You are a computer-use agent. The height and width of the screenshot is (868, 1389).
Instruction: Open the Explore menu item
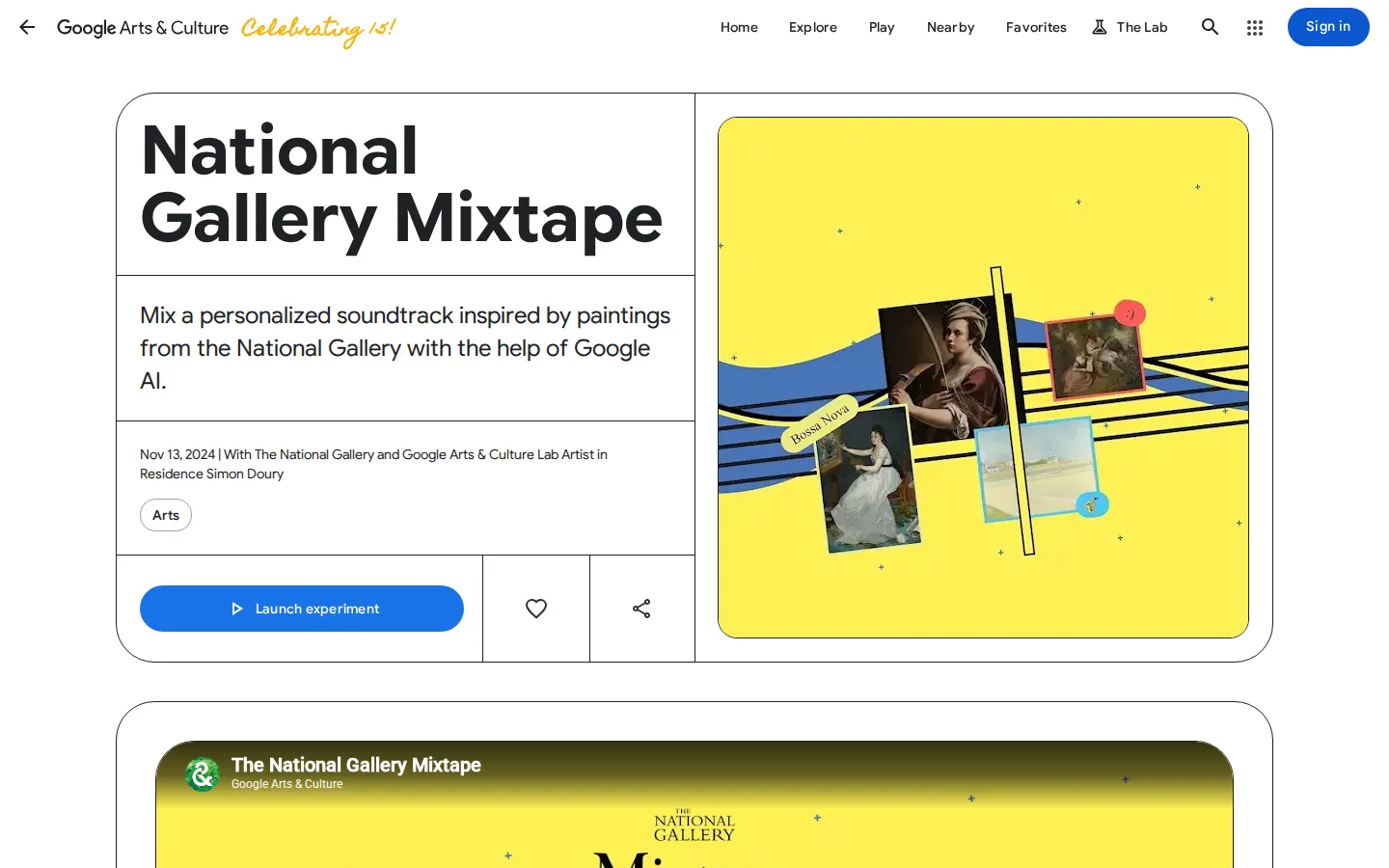point(813,27)
